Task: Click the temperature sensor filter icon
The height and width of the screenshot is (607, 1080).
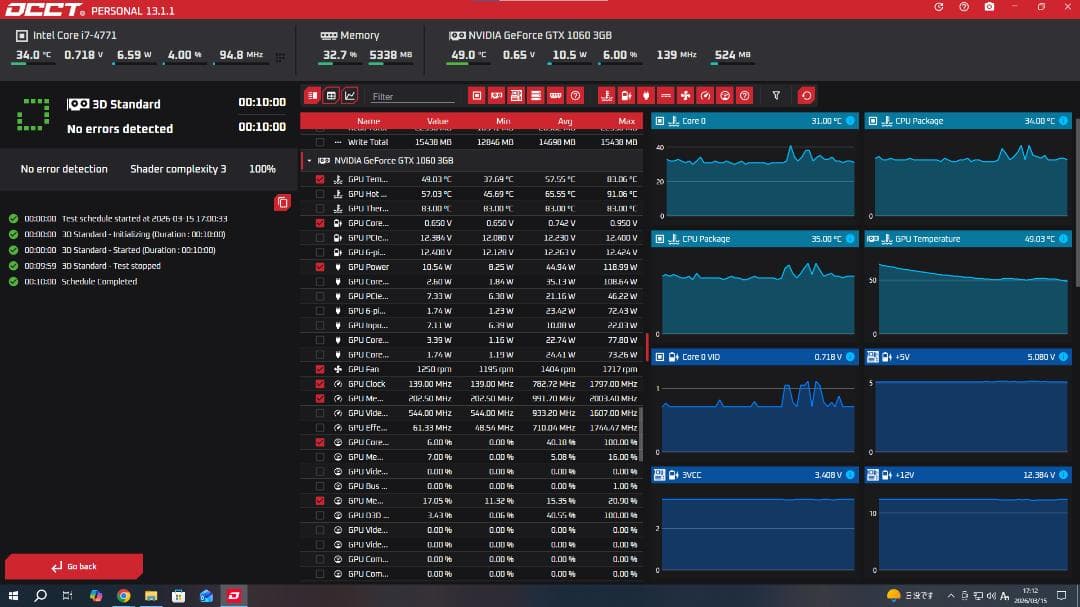Action: tap(606, 96)
